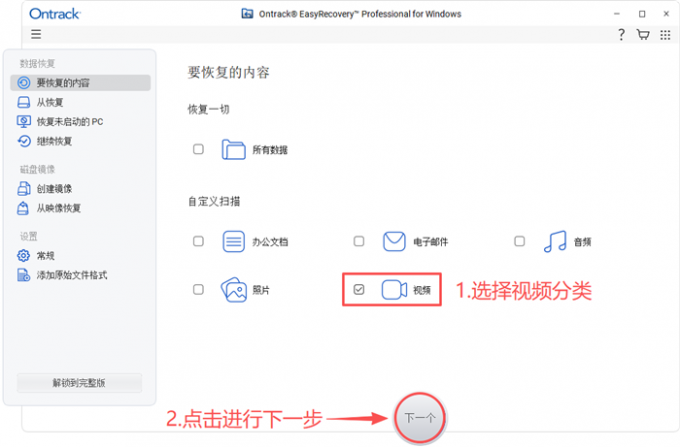Click the 继续恢复 resume icon
The width and height of the screenshot is (680, 447).
[x=24, y=141]
